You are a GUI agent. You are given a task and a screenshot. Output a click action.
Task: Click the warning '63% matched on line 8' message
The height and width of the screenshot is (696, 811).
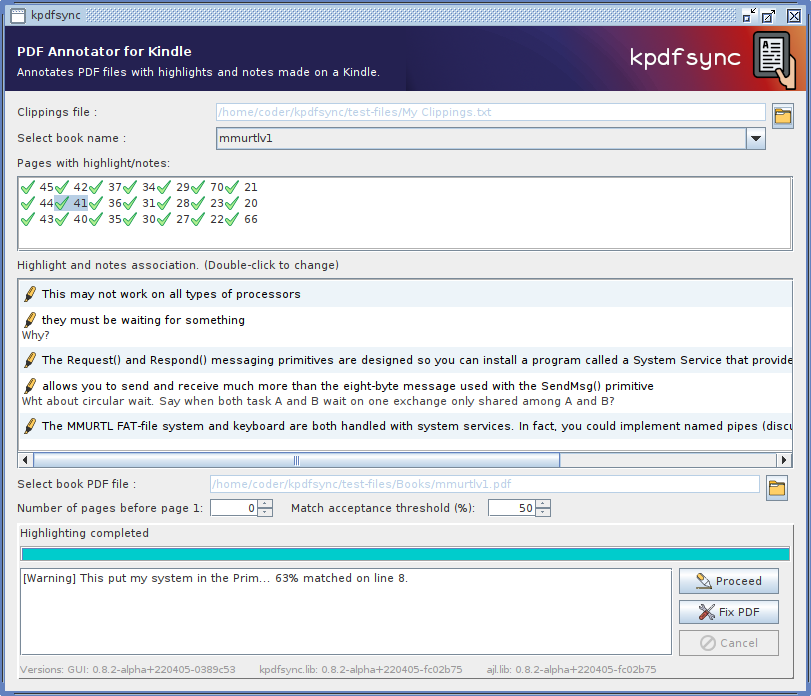click(216, 578)
